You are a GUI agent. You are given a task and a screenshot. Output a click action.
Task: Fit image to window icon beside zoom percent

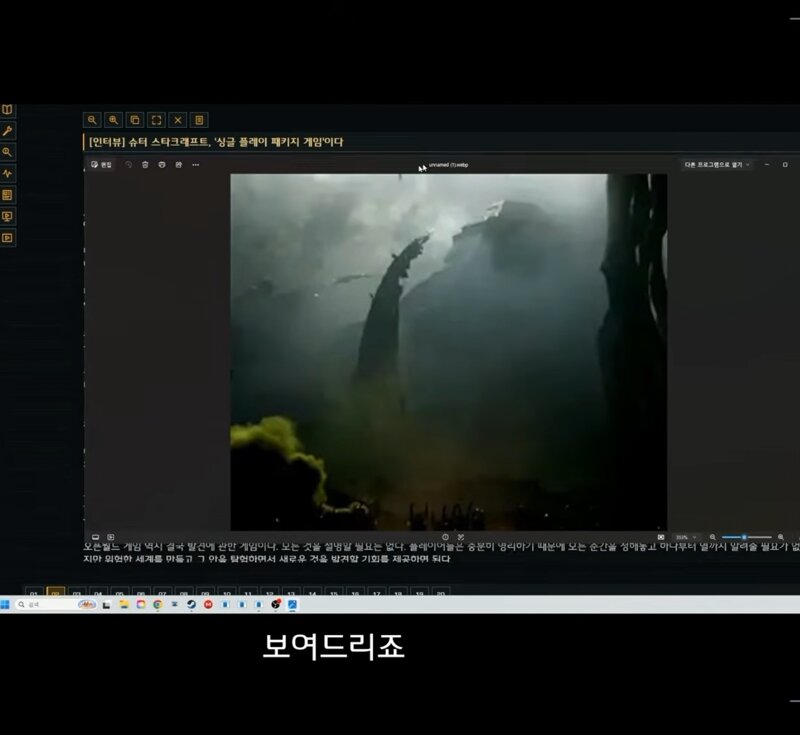click(661, 537)
